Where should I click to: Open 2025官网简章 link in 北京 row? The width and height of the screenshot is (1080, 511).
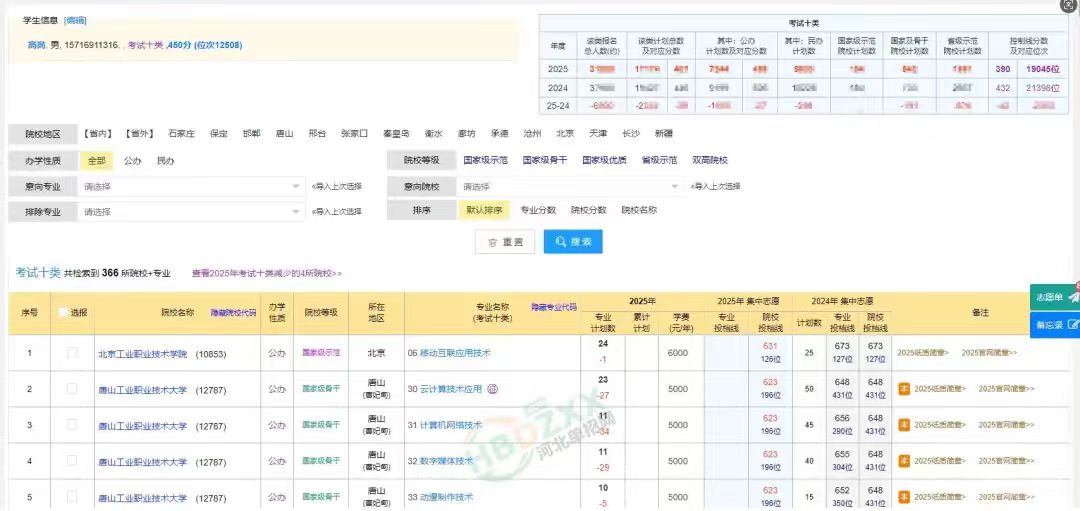click(x=989, y=353)
